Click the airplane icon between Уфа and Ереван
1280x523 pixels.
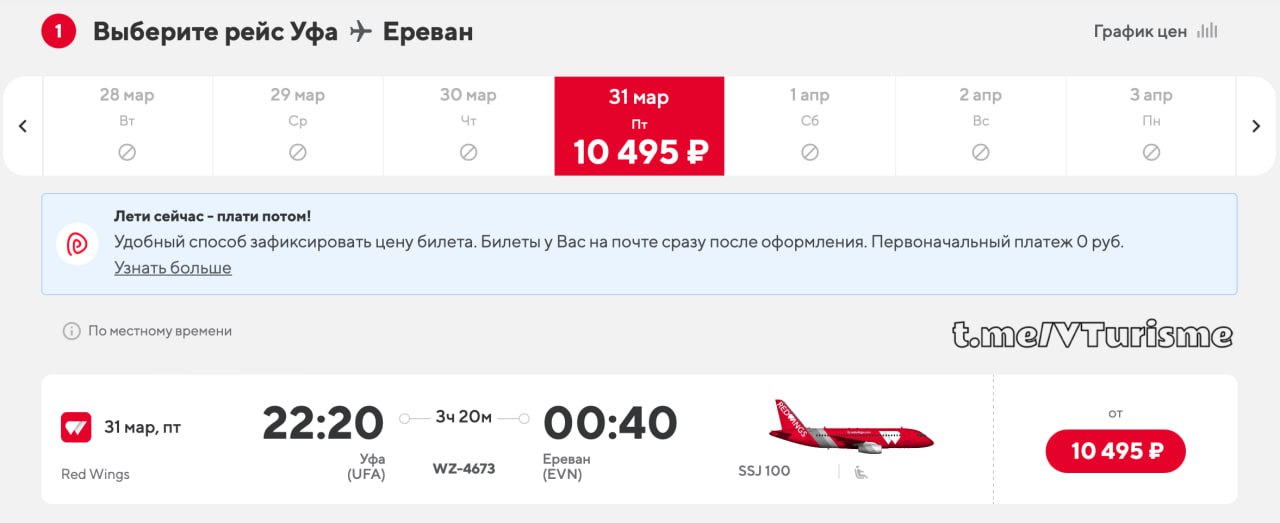tap(360, 32)
